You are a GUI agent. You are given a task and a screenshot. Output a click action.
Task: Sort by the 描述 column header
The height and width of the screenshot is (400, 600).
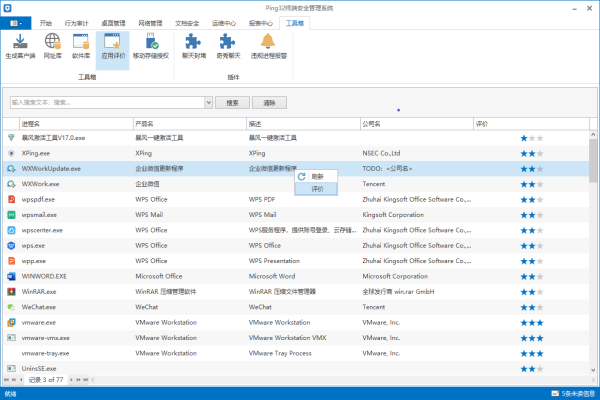pos(303,124)
